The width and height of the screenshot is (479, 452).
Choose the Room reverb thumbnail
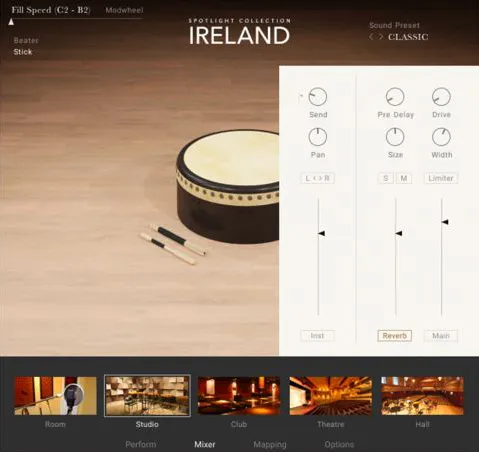coord(55,396)
